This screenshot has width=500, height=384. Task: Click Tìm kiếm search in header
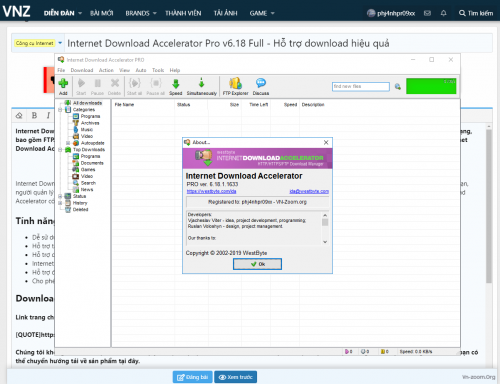[476, 13]
